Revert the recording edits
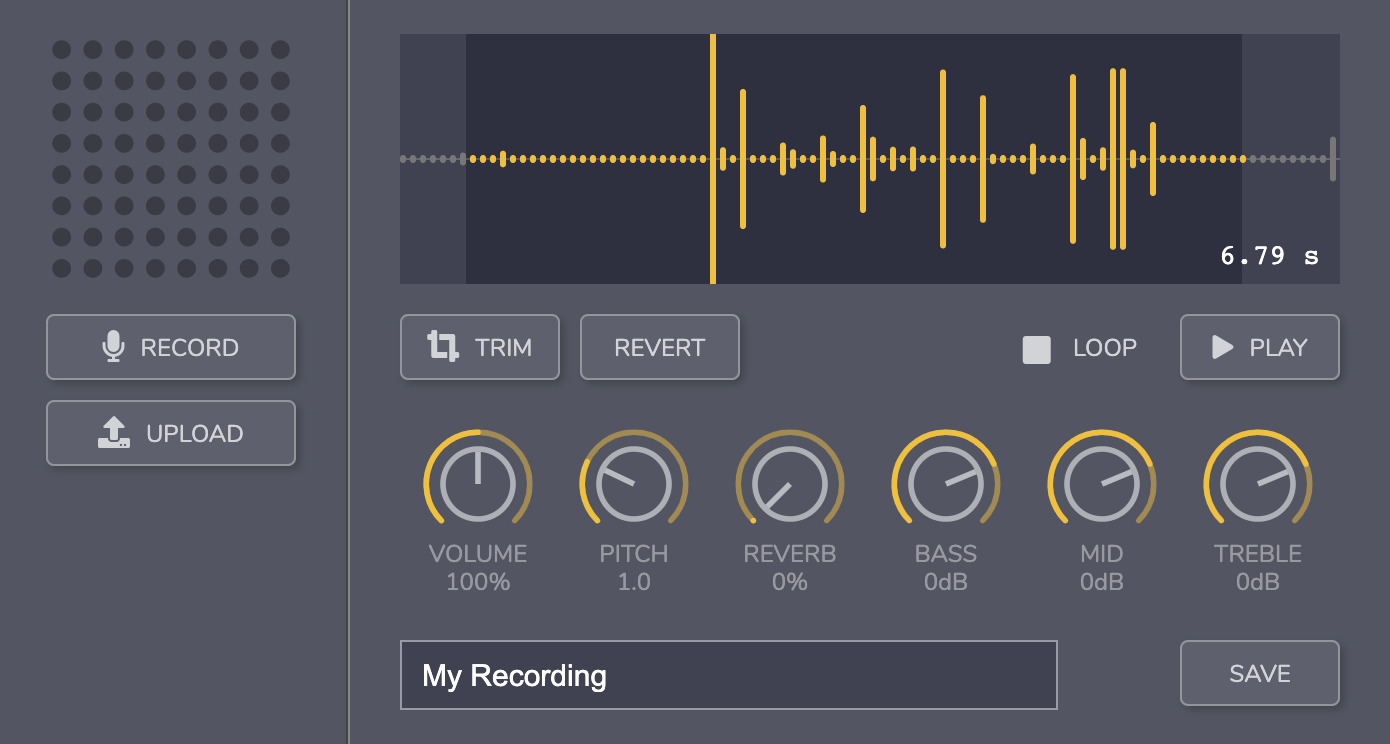1390x744 pixels. [660, 347]
